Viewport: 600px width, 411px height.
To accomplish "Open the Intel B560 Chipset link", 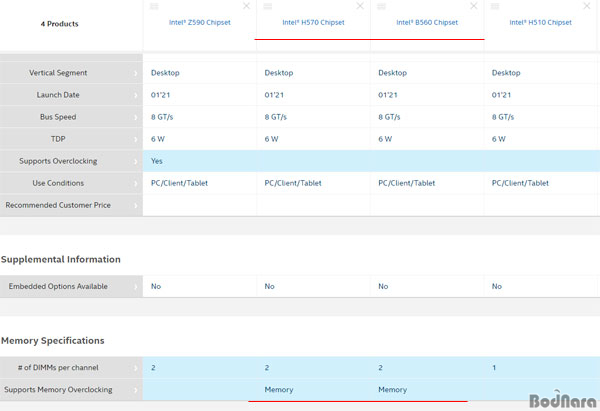I will pyautogui.click(x=427, y=23).
